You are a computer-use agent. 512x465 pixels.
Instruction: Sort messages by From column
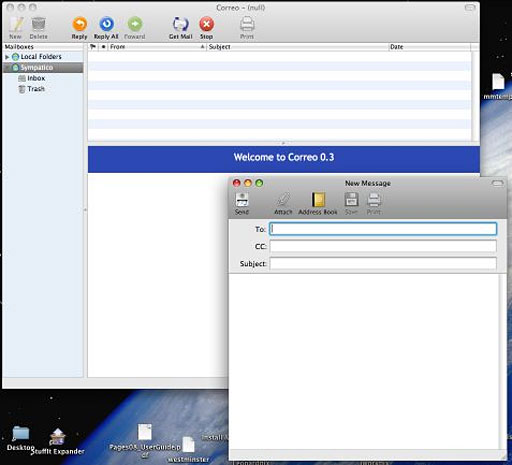157,47
